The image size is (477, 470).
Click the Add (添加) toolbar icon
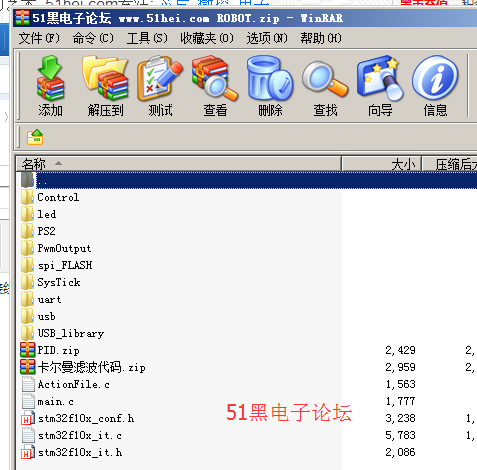click(x=50, y=79)
